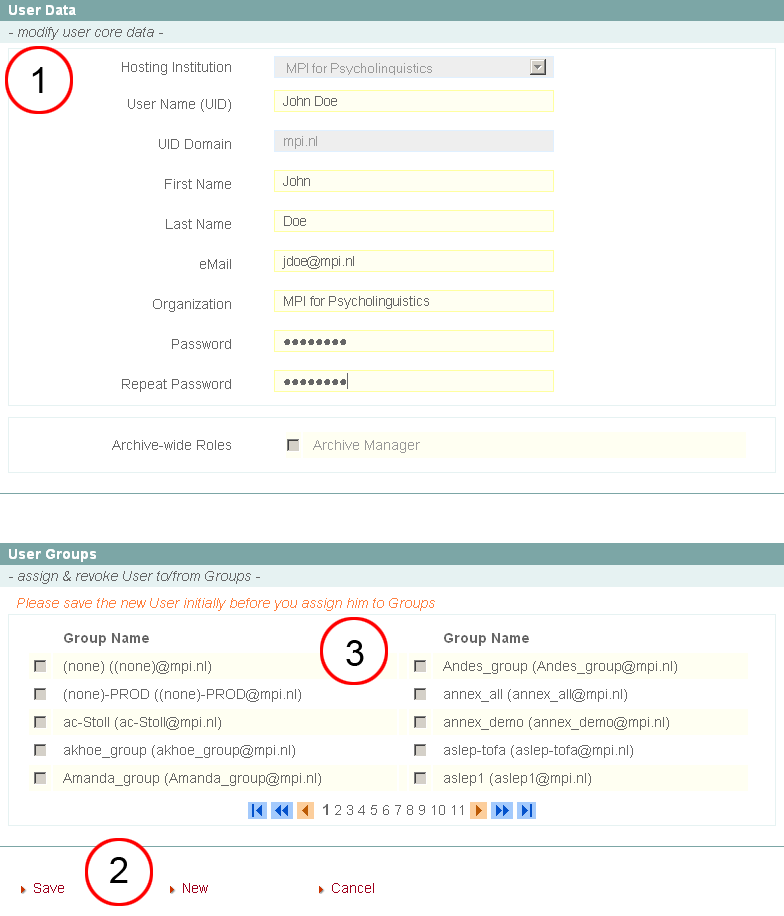Click the User Name (UID) field

tap(413, 101)
